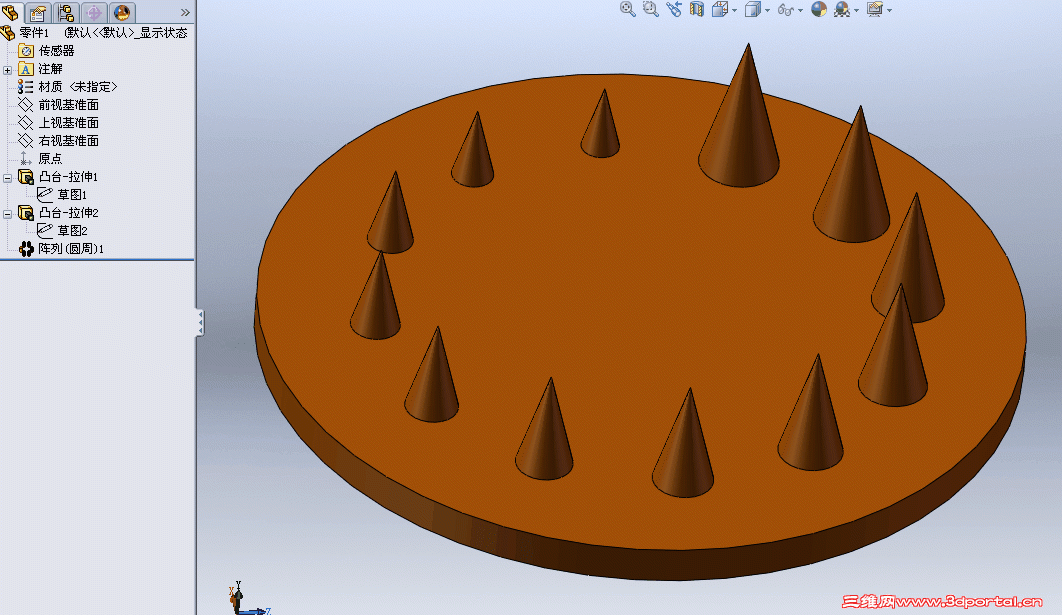Click the Apply Scene icon
1062x615 pixels.
tap(842, 9)
